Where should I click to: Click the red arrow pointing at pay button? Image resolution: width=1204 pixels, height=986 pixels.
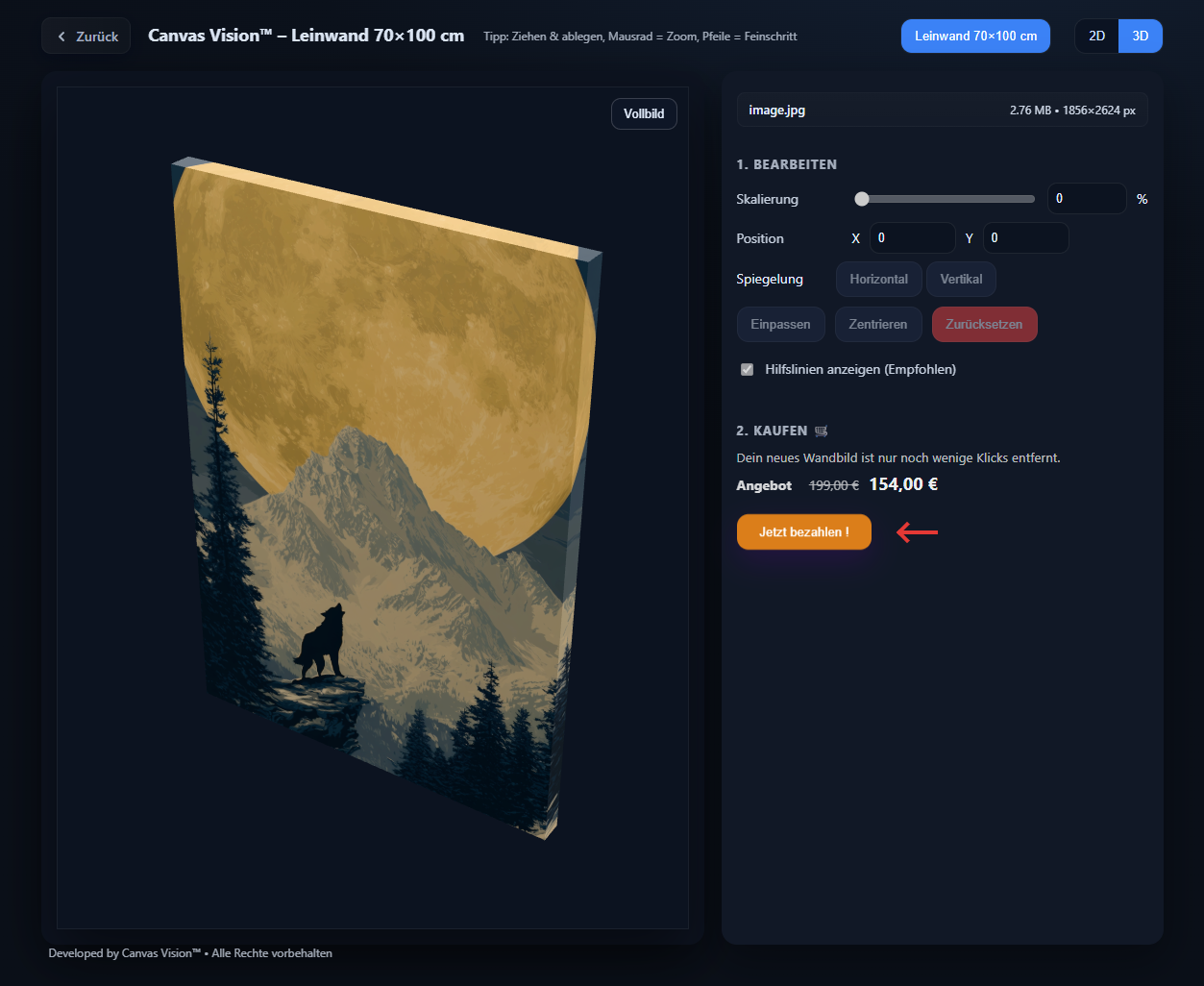[917, 531]
